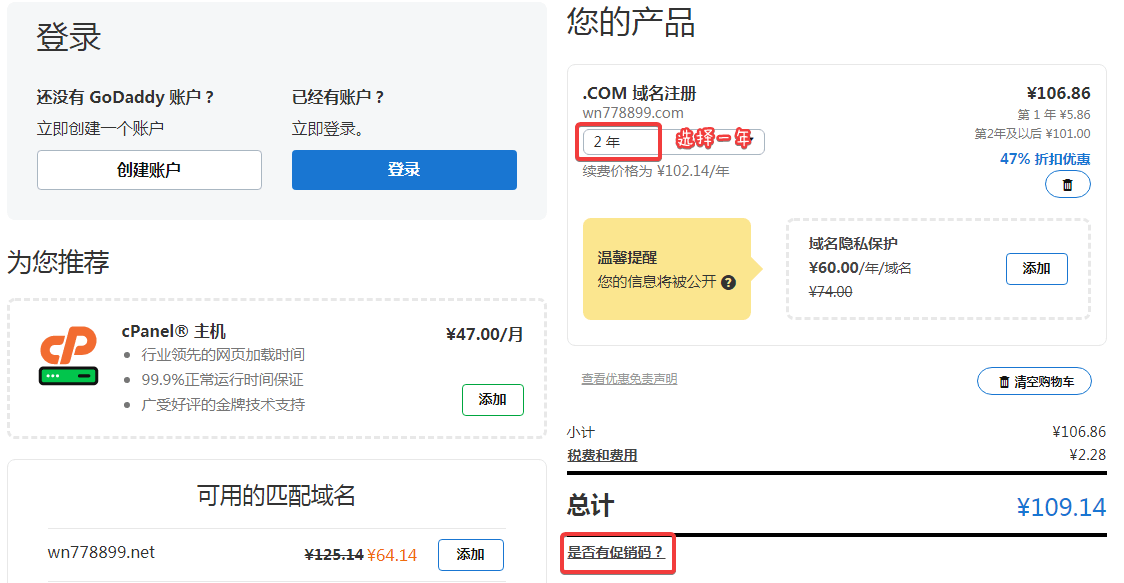Click the yellow 温馨提醒 notice box

[x=666, y=269]
